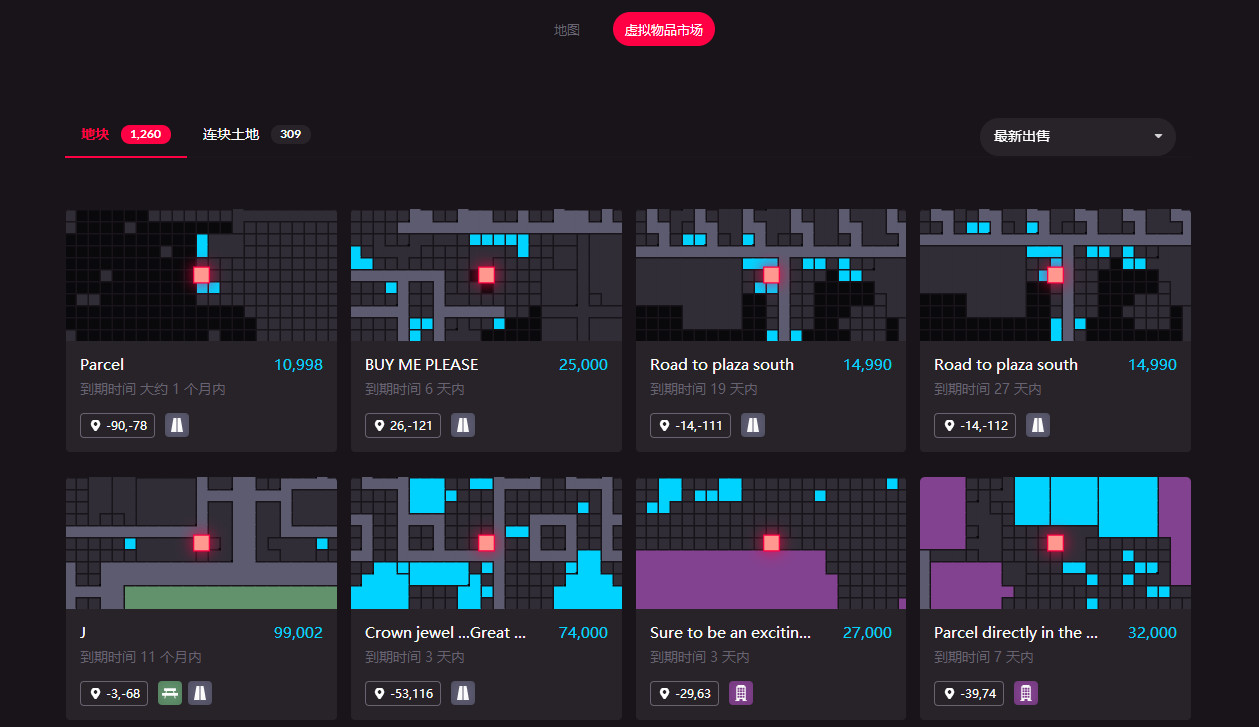1259x727 pixels.
Task: Open the 地块 parcels tab
Action: [x=95, y=134]
